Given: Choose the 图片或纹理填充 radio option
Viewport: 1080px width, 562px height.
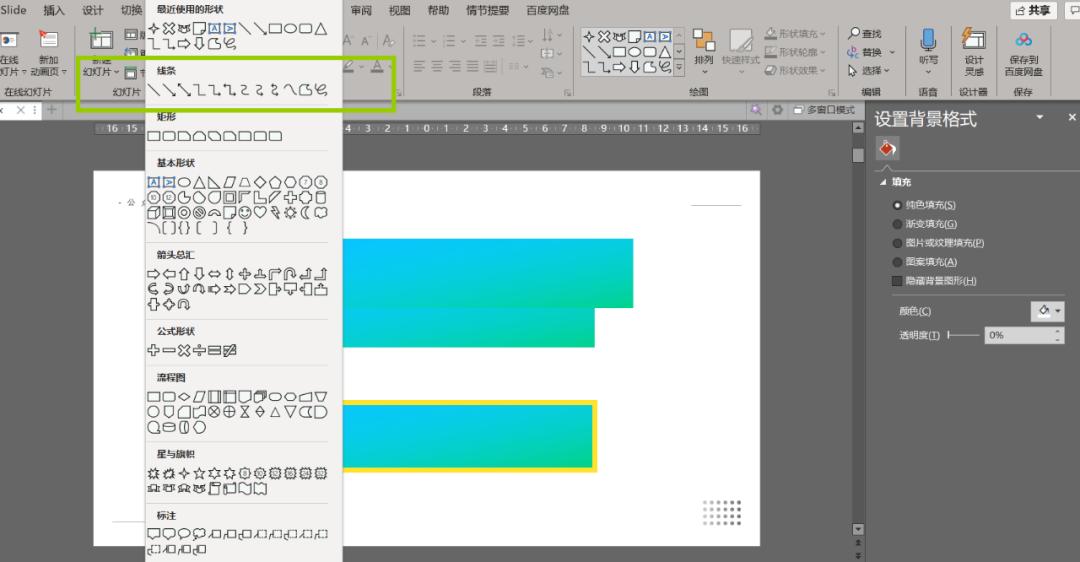Looking at the screenshot, I should click(897, 243).
